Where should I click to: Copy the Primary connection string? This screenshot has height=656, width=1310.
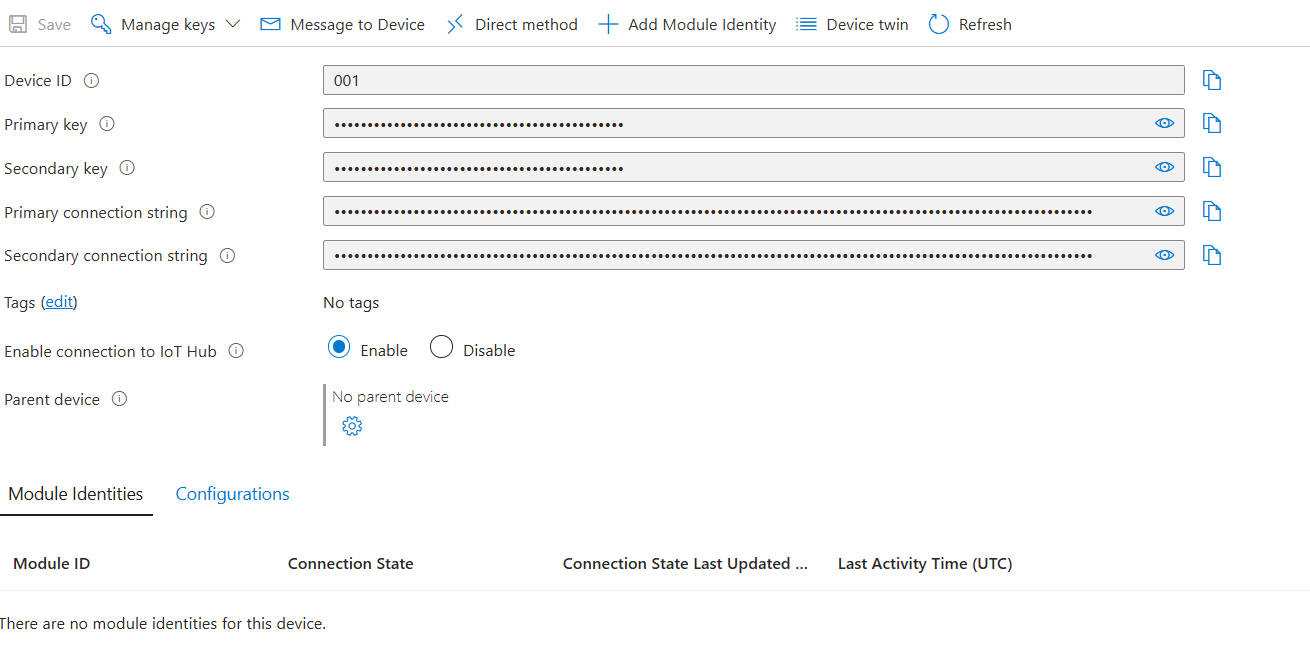[x=1212, y=212]
